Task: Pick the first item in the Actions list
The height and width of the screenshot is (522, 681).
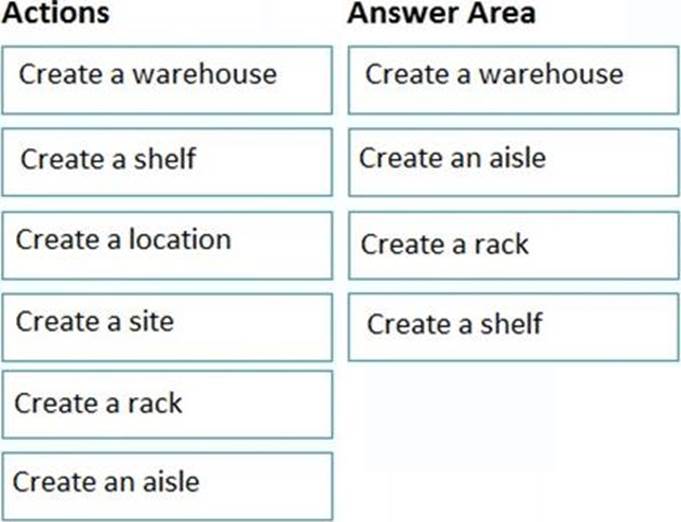Action: (167, 79)
